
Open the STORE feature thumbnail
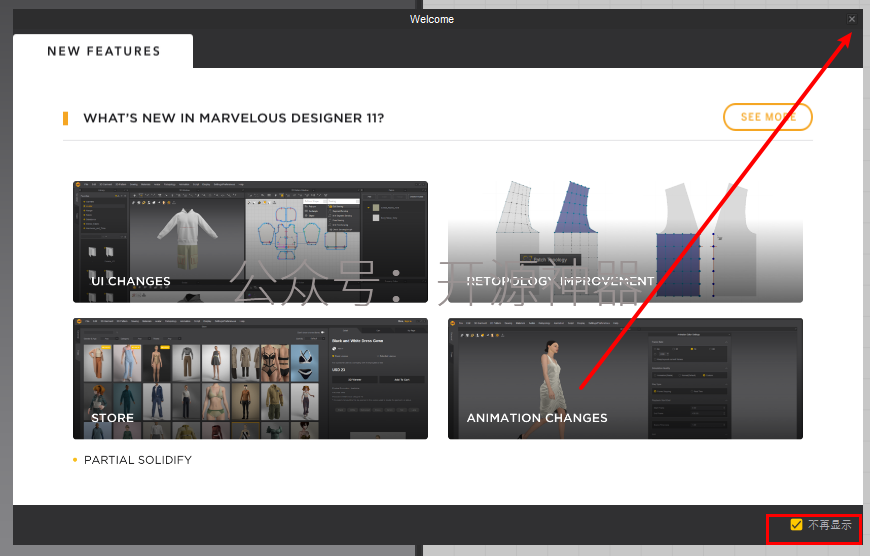250,378
